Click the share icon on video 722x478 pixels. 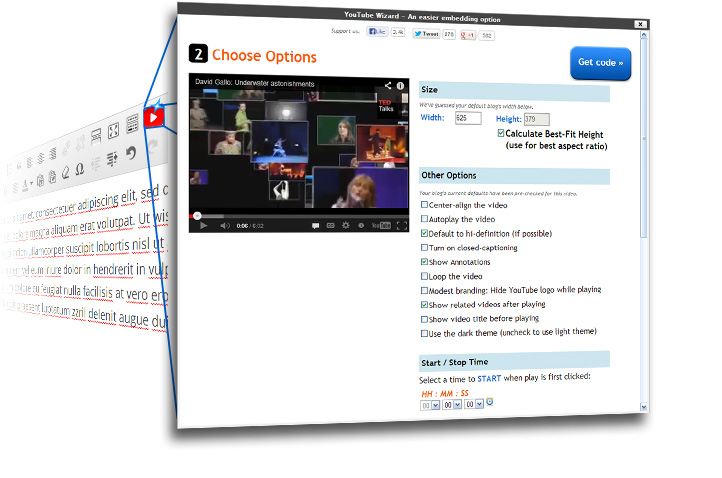click(388, 86)
